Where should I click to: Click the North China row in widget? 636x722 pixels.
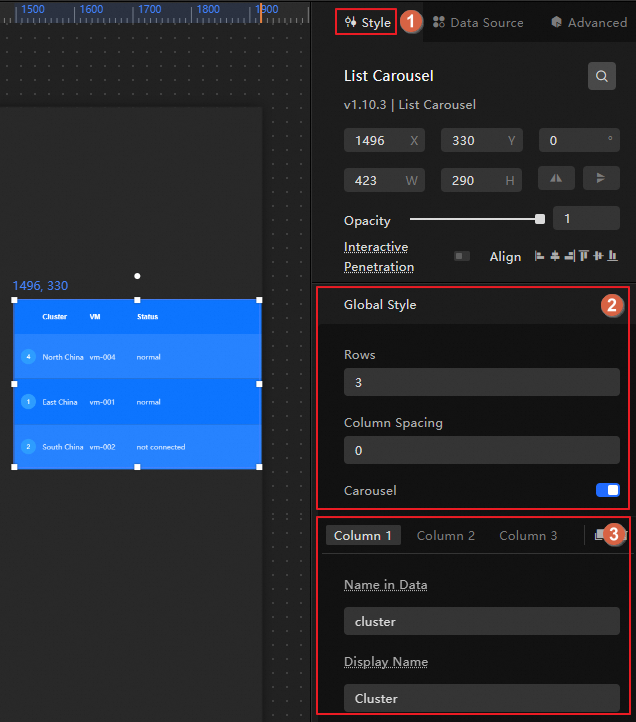coord(137,357)
